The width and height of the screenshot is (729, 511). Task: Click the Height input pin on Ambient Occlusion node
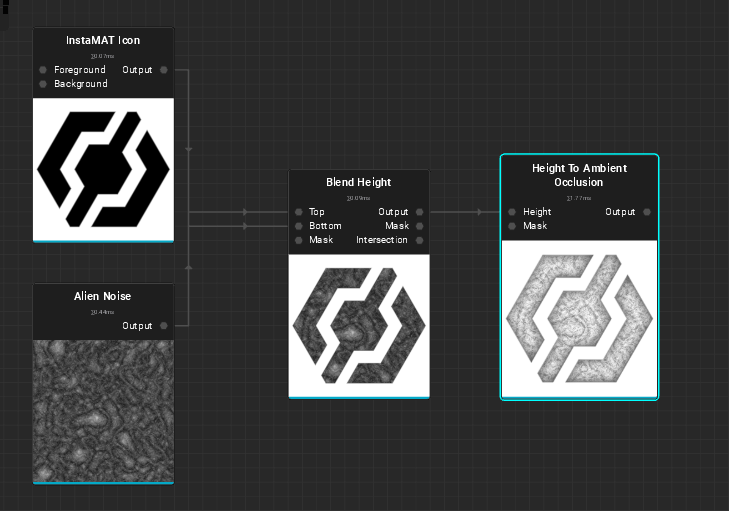tap(512, 212)
